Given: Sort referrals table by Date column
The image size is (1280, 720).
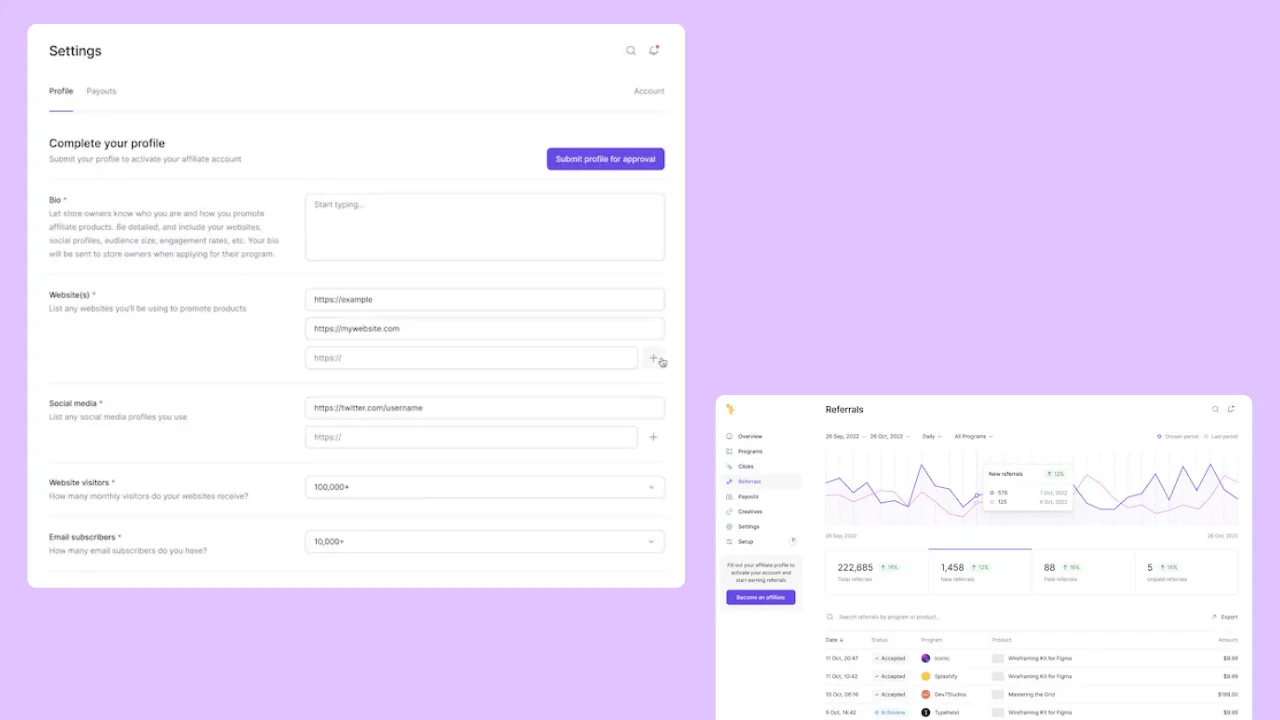Looking at the screenshot, I should pos(834,640).
